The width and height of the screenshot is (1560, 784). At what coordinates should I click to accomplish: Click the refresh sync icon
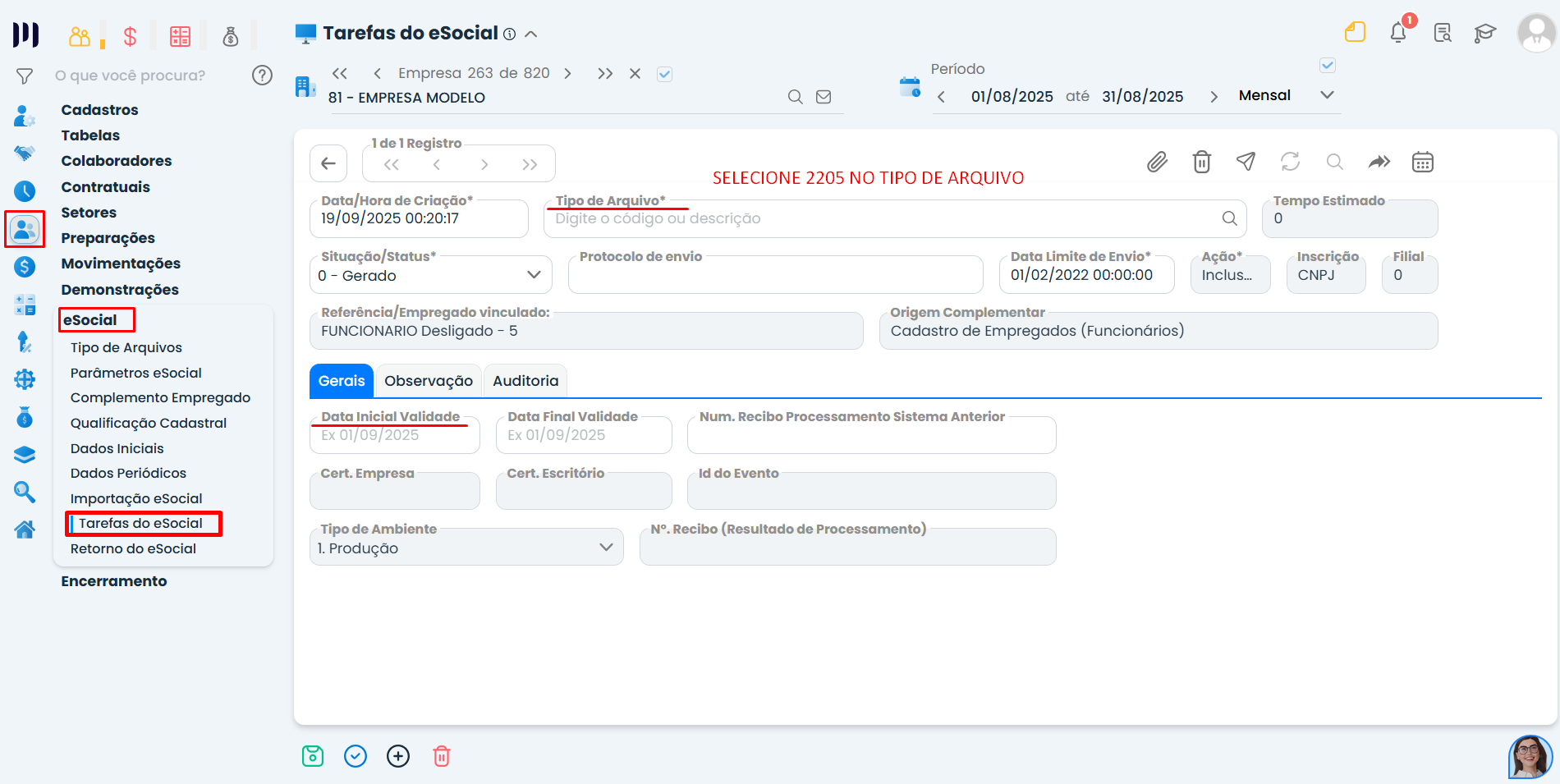[1291, 162]
